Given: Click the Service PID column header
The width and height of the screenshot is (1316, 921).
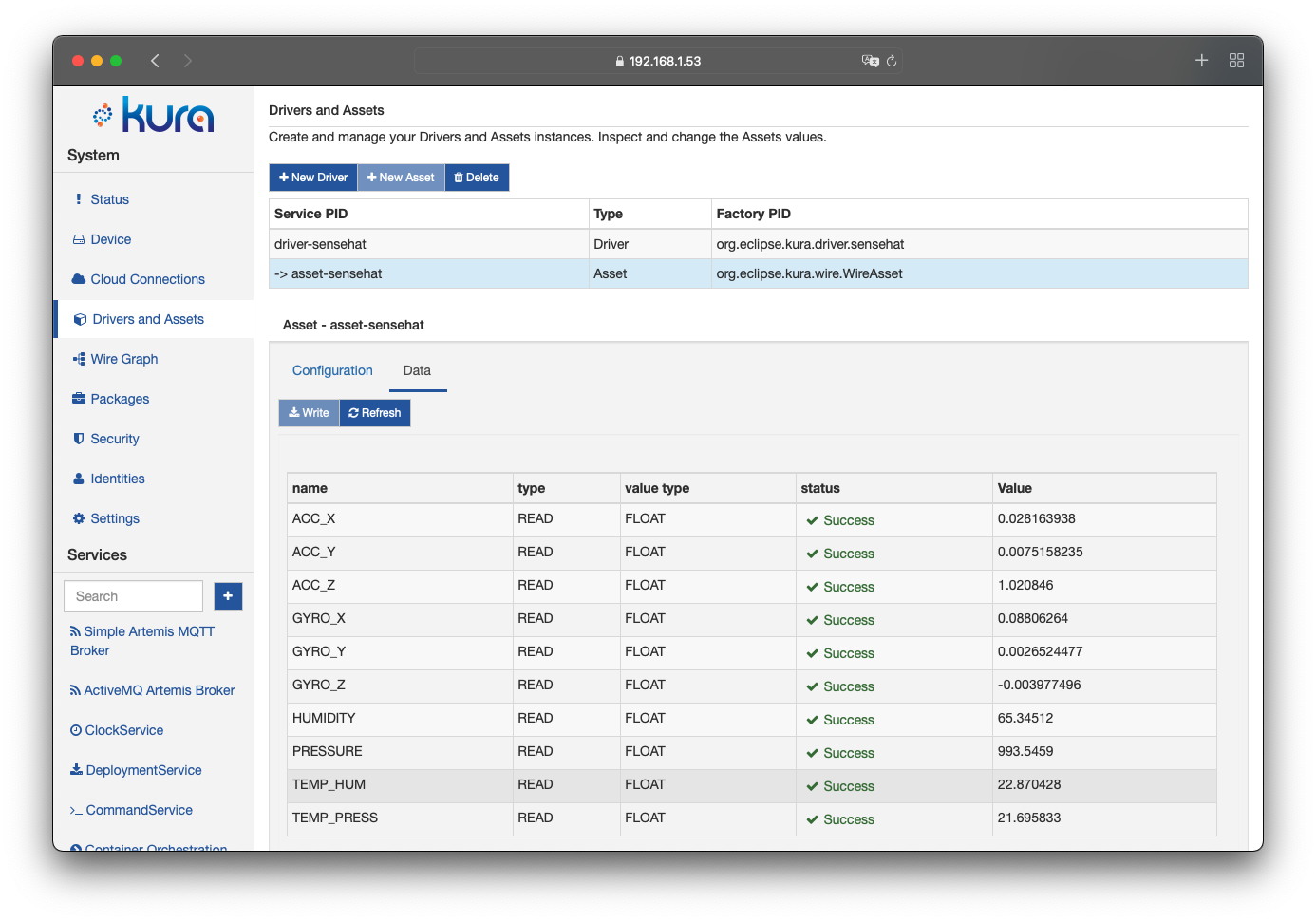Looking at the screenshot, I should 310,214.
